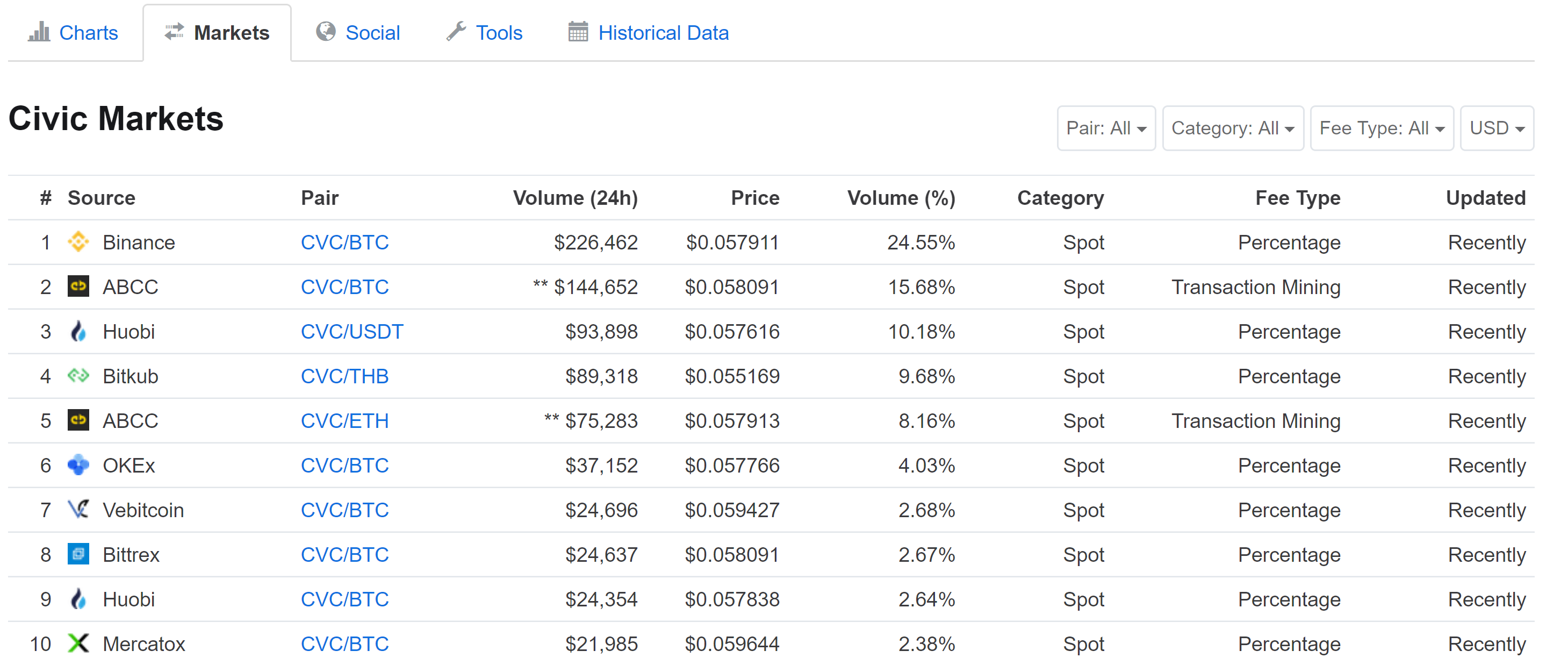Click the $0.059644 price value
This screenshot has height=665, width=1568.
click(x=732, y=643)
